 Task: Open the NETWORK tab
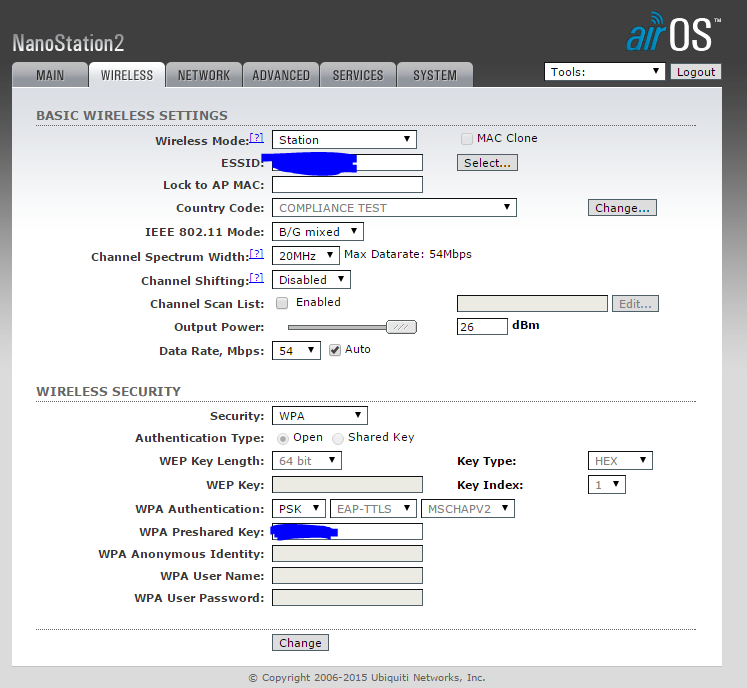(204, 75)
